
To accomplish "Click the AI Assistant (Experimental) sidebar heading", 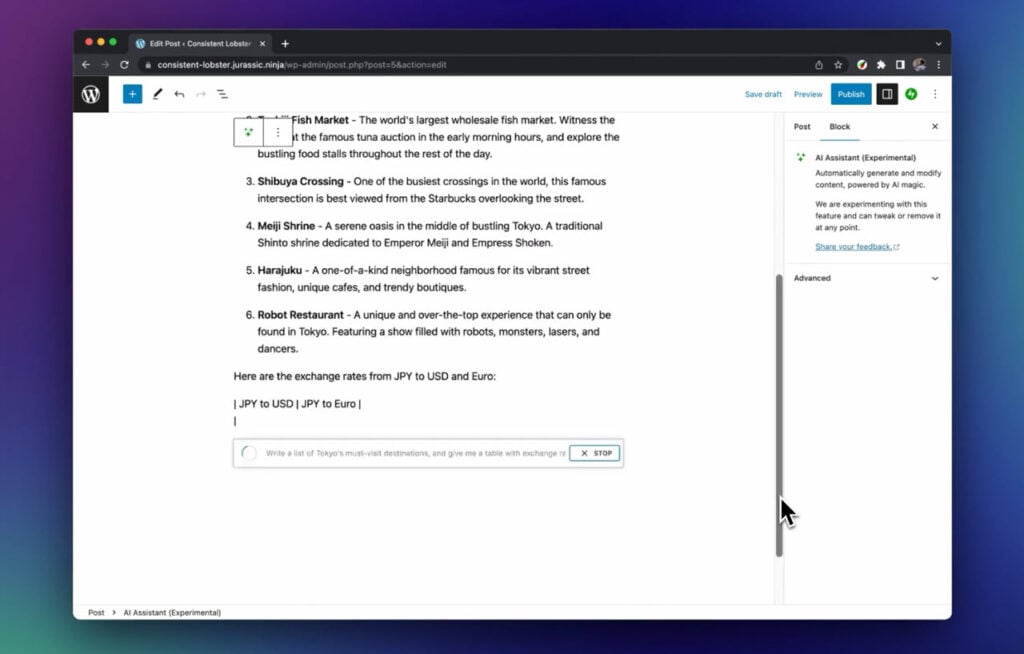I will [x=865, y=157].
